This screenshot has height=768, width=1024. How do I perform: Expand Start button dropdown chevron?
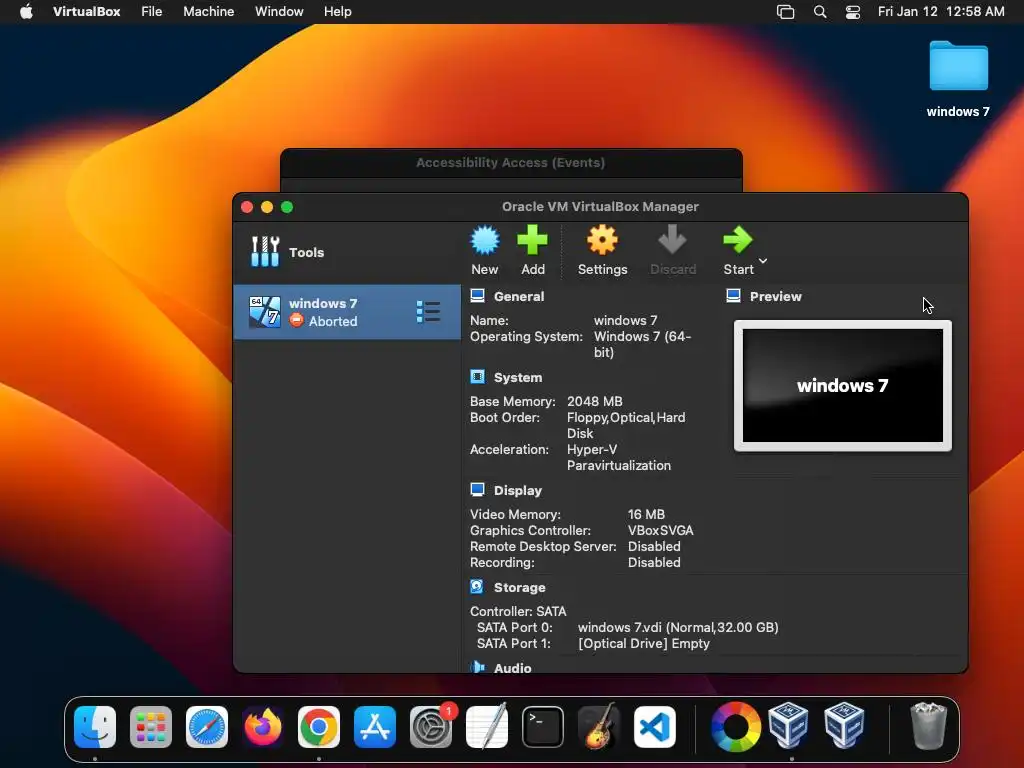pyautogui.click(x=762, y=261)
